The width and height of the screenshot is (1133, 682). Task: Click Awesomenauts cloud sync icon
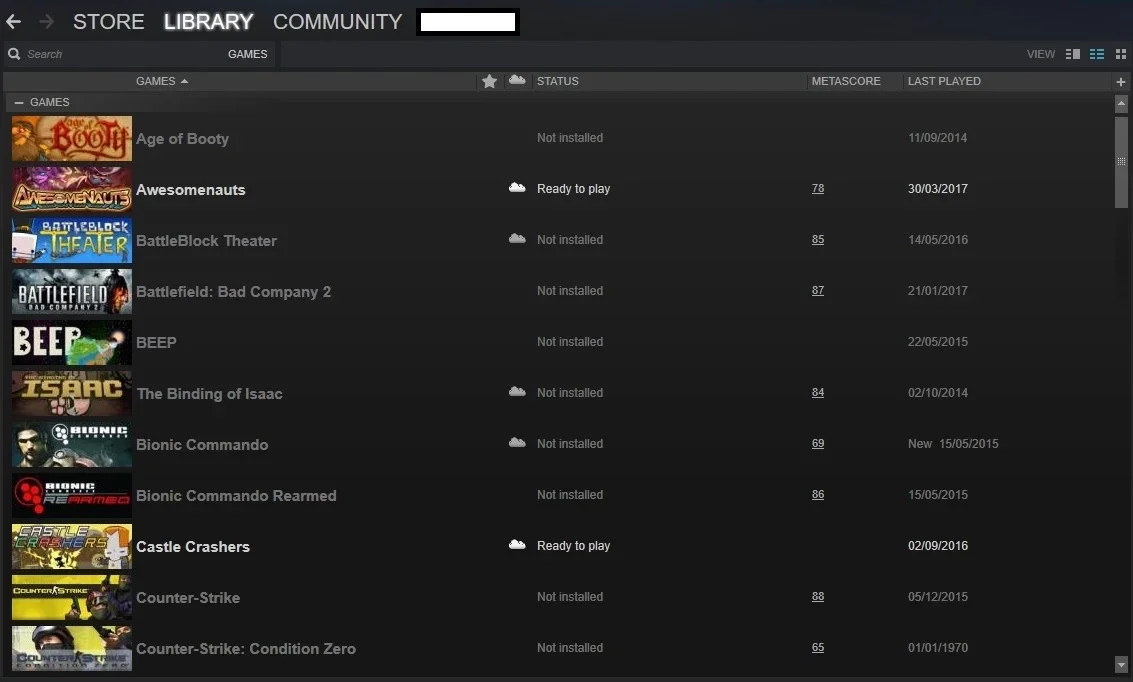pyautogui.click(x=517, y=188)
